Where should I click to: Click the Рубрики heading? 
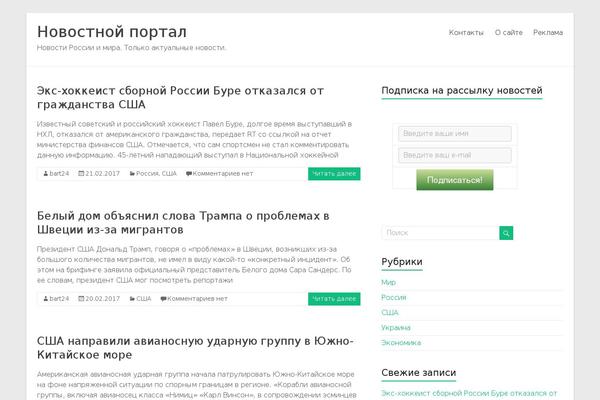[402, 262]
